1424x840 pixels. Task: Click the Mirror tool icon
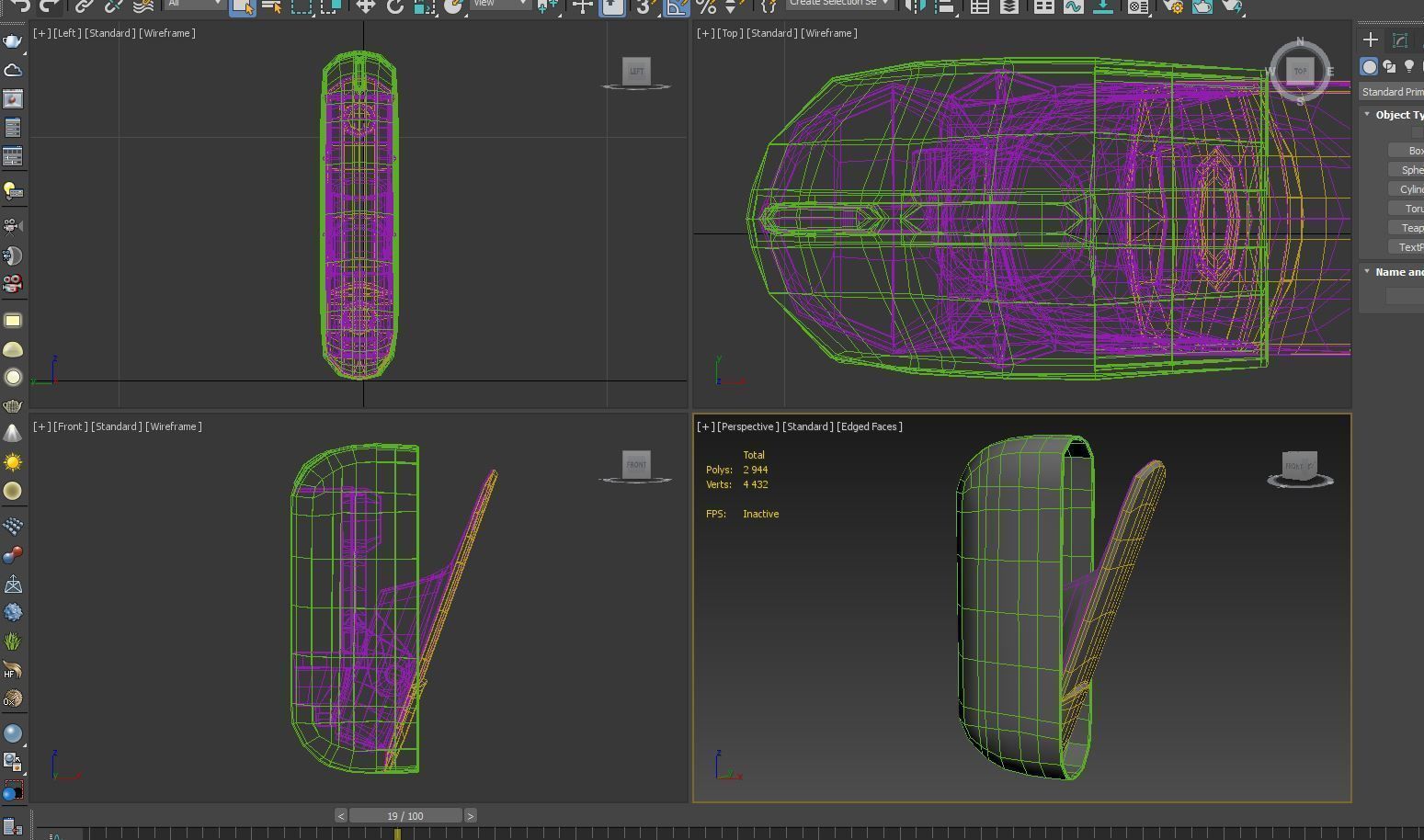(x=916, y=6)
